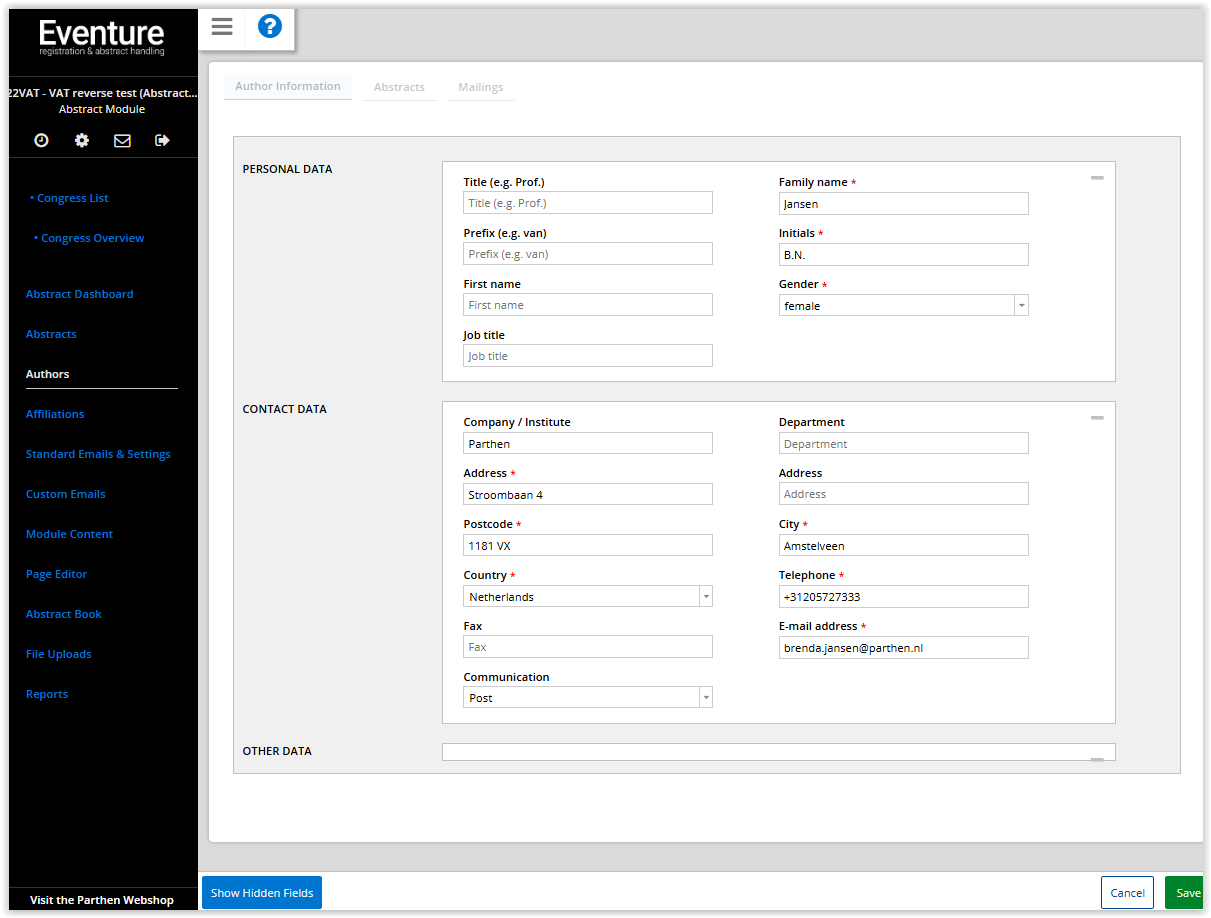This screenshot has height=918, width=1211.
Task: Open the hamburger menu icon
Action: (x=222, y=27)
